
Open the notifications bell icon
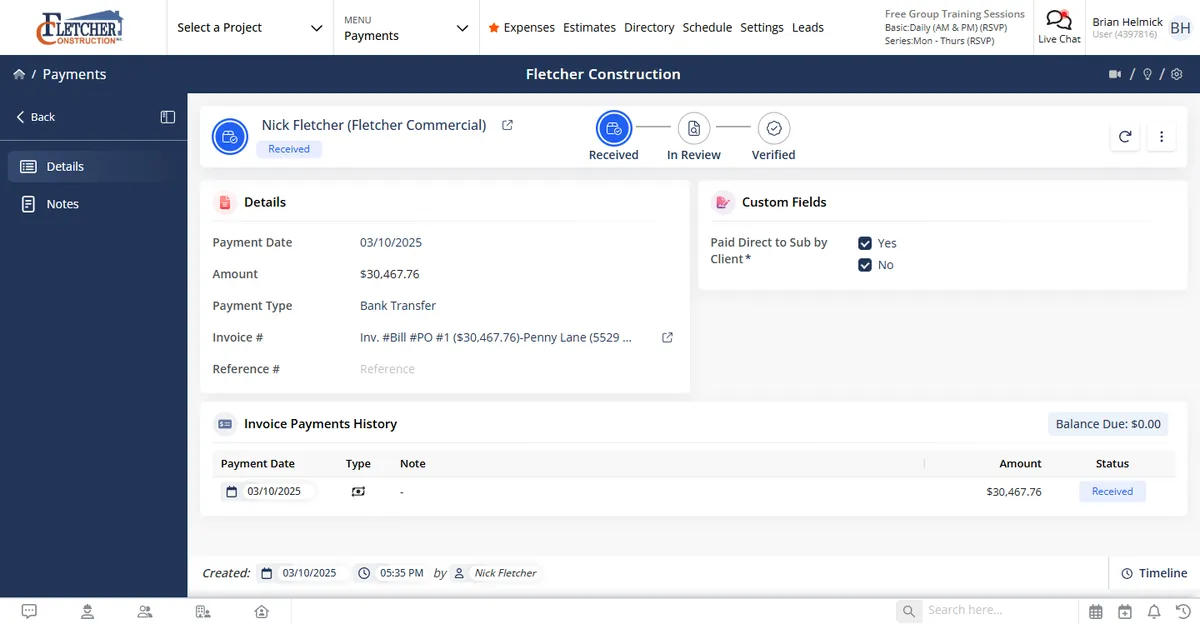(1154, 611)
